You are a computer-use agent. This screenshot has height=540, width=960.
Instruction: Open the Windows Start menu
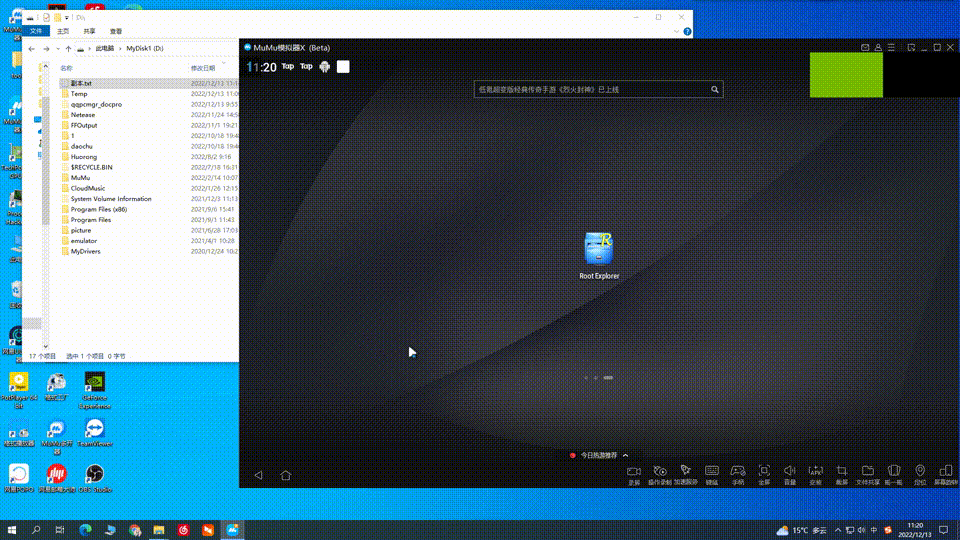pos(12,530)
